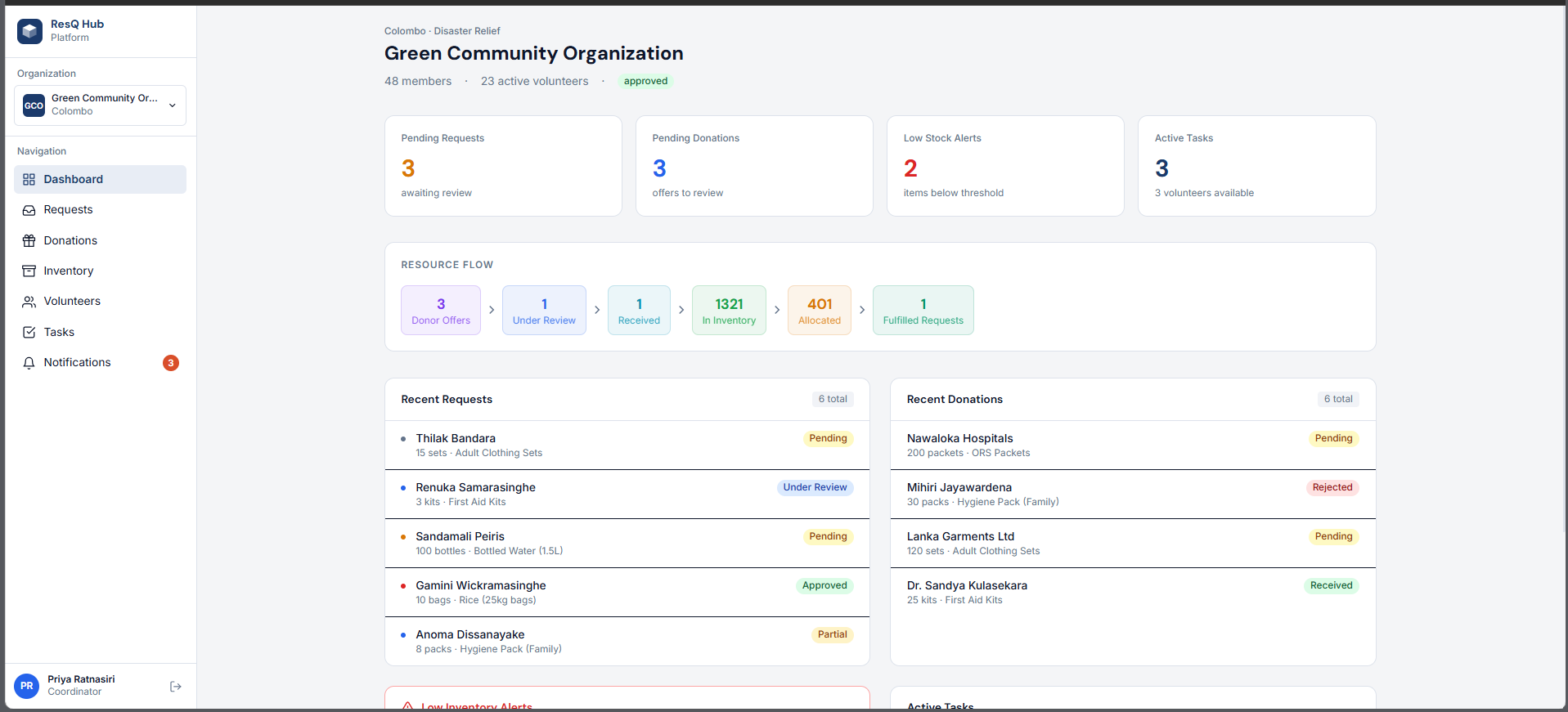Click the GCO organization badge

[x=34, y=105]
